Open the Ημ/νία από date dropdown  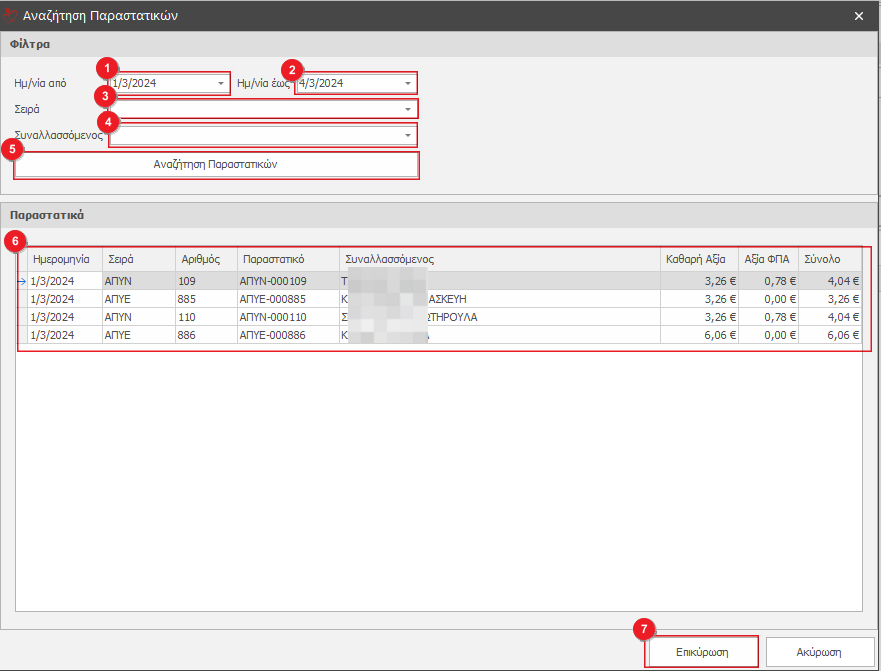[x=221, y=84]
